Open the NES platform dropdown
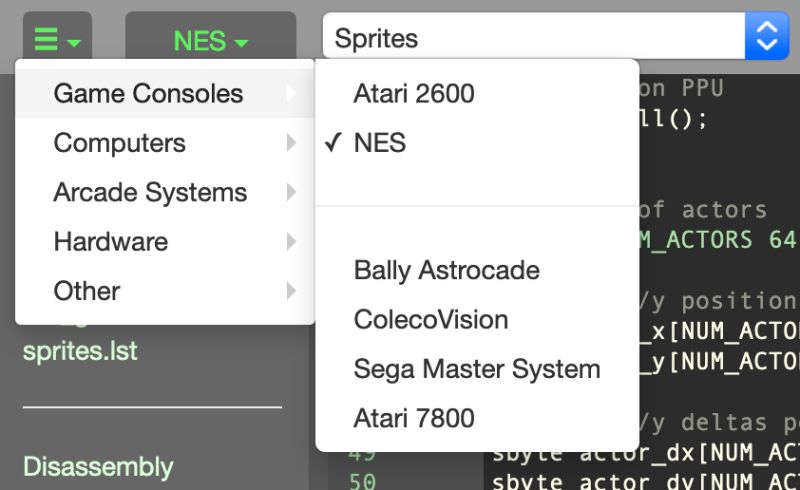Image resolution: width=800 pixels, height=490 pixels. point(211,36)
